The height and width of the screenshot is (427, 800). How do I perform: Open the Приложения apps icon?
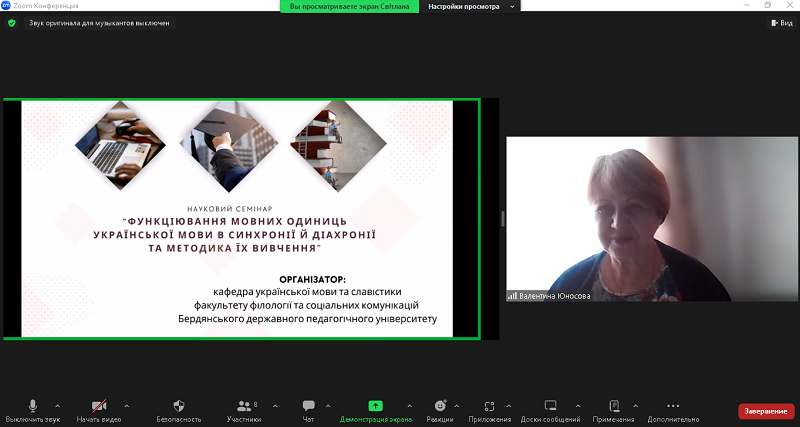(489, 406)
